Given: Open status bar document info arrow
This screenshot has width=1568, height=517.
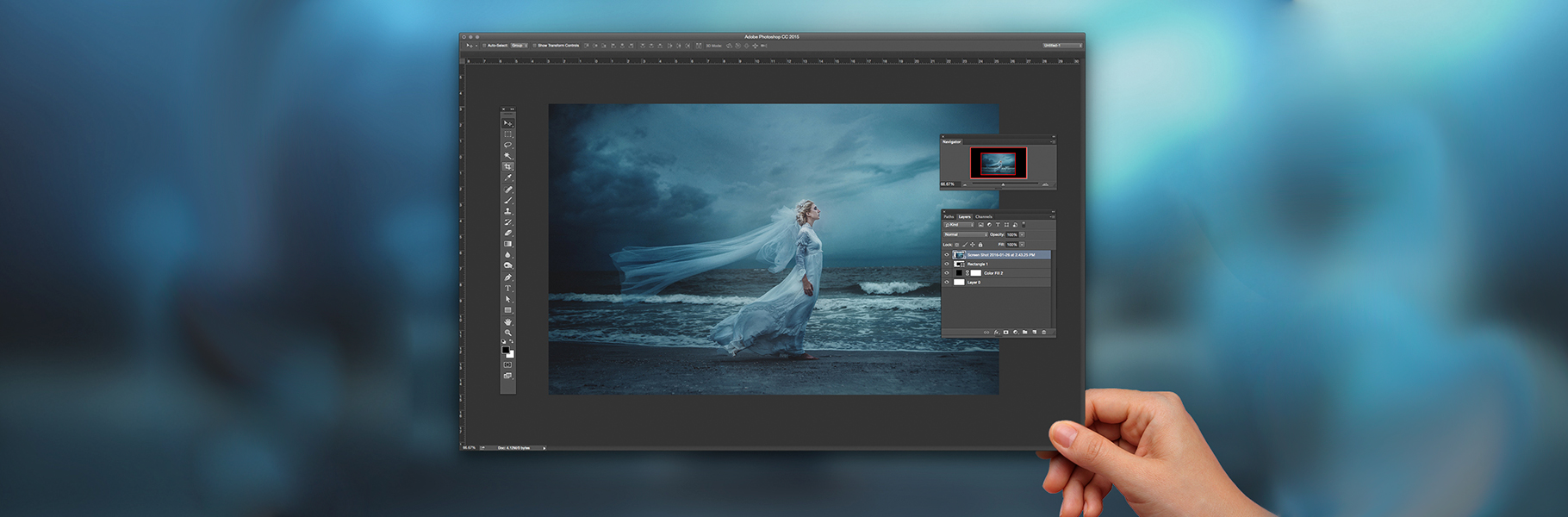Looking at the screenshot, I should pyautogui.click(x=544, y=447).
